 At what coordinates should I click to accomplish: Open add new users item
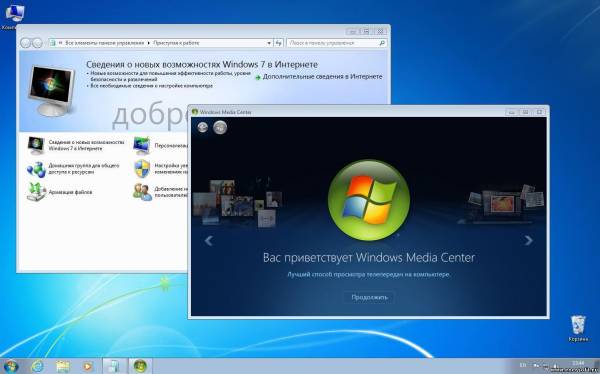pos(142,192)
